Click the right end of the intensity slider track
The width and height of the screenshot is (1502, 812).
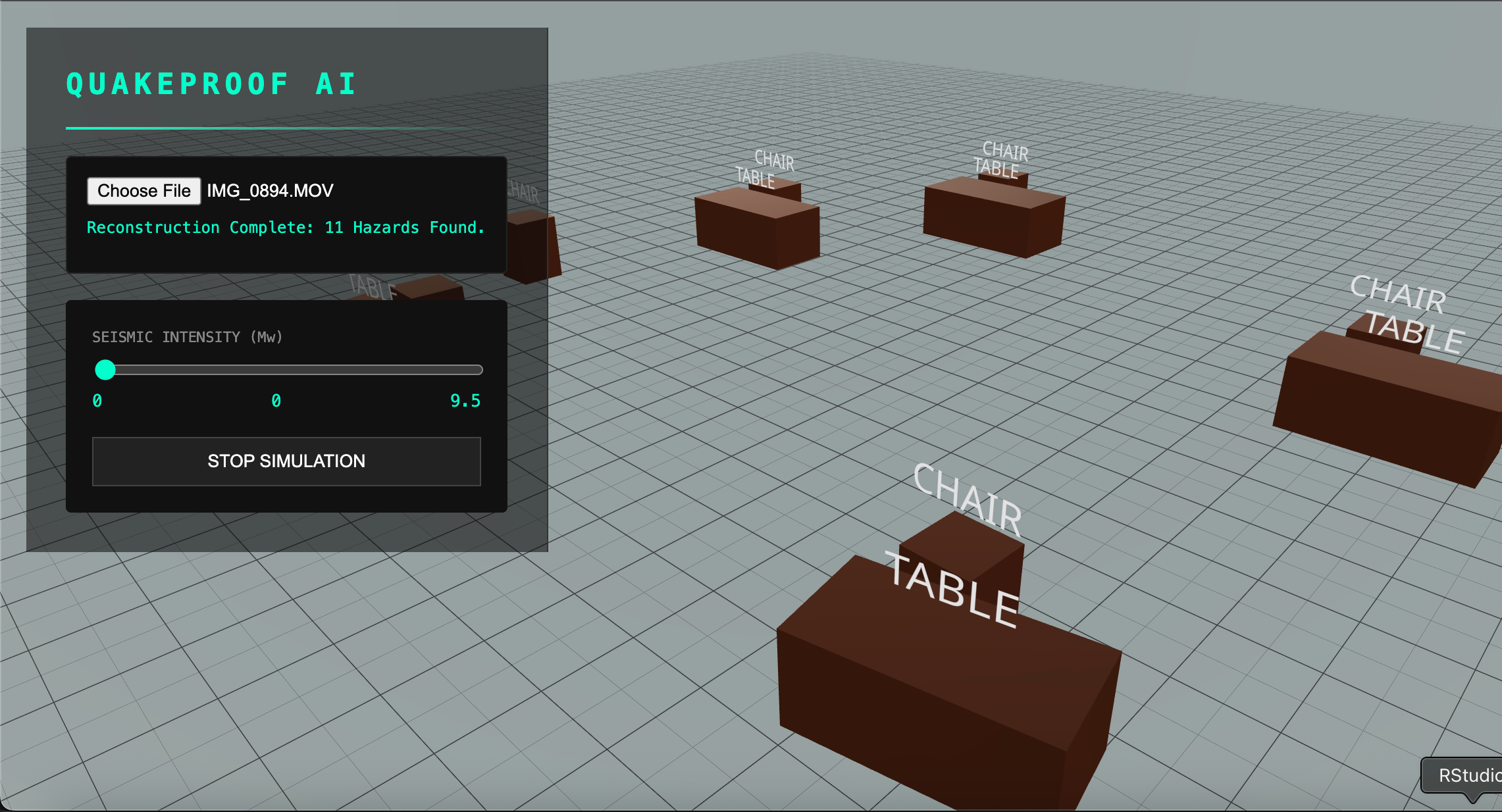(478, 370)
